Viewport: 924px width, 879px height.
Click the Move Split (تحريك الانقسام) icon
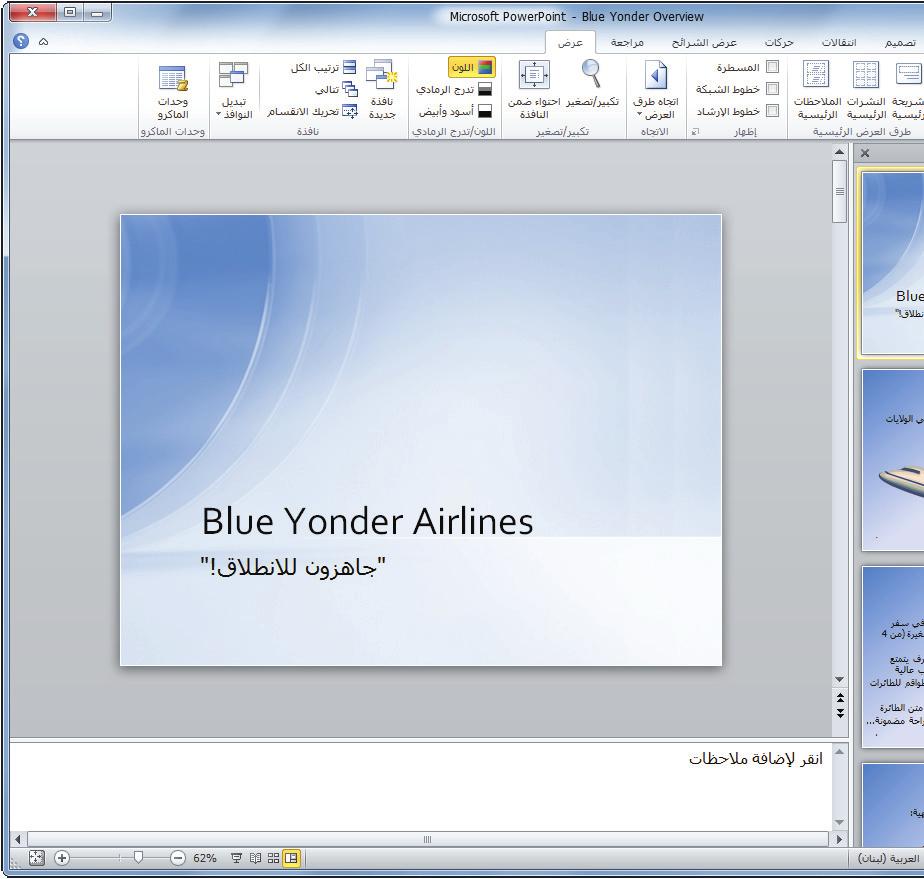350,111
